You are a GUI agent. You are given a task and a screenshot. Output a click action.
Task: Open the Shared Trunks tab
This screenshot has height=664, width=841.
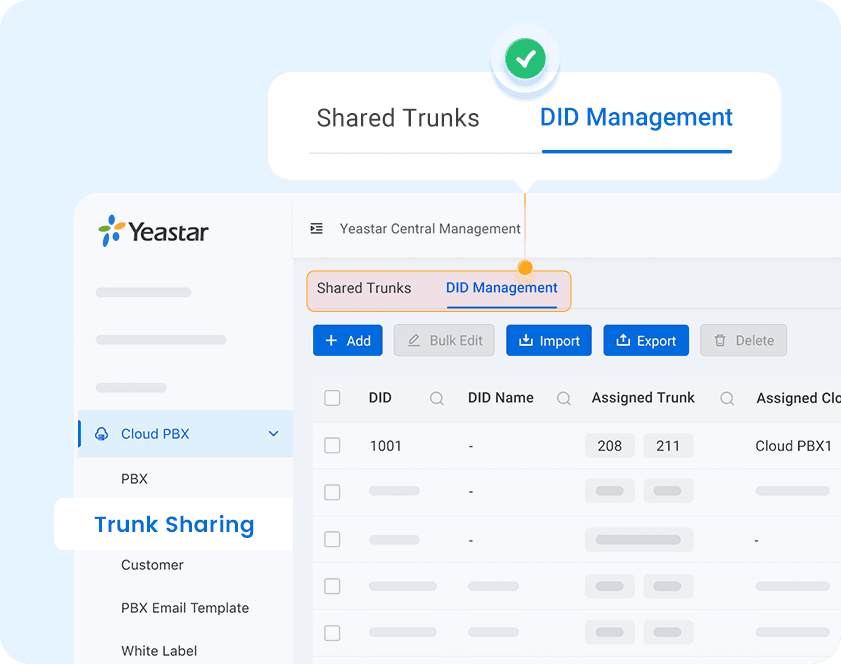[364, 288]
